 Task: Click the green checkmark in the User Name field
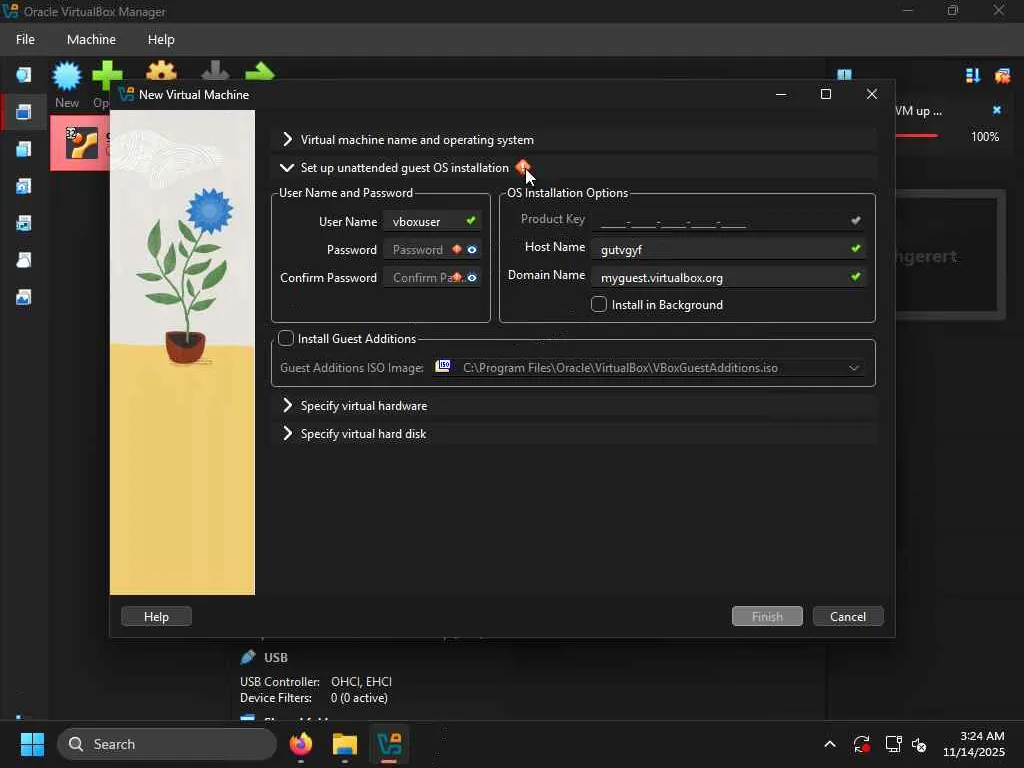click(x=471, y=221)
